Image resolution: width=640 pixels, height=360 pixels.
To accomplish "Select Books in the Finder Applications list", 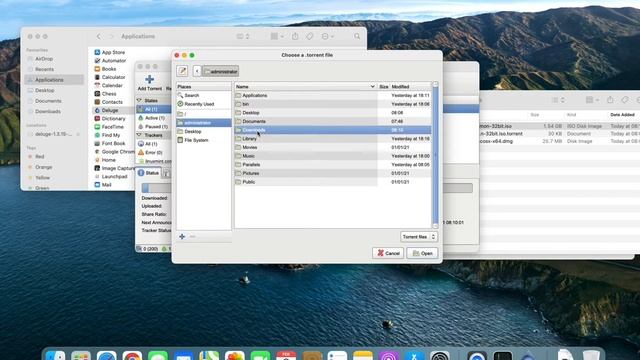I will 108,69.
